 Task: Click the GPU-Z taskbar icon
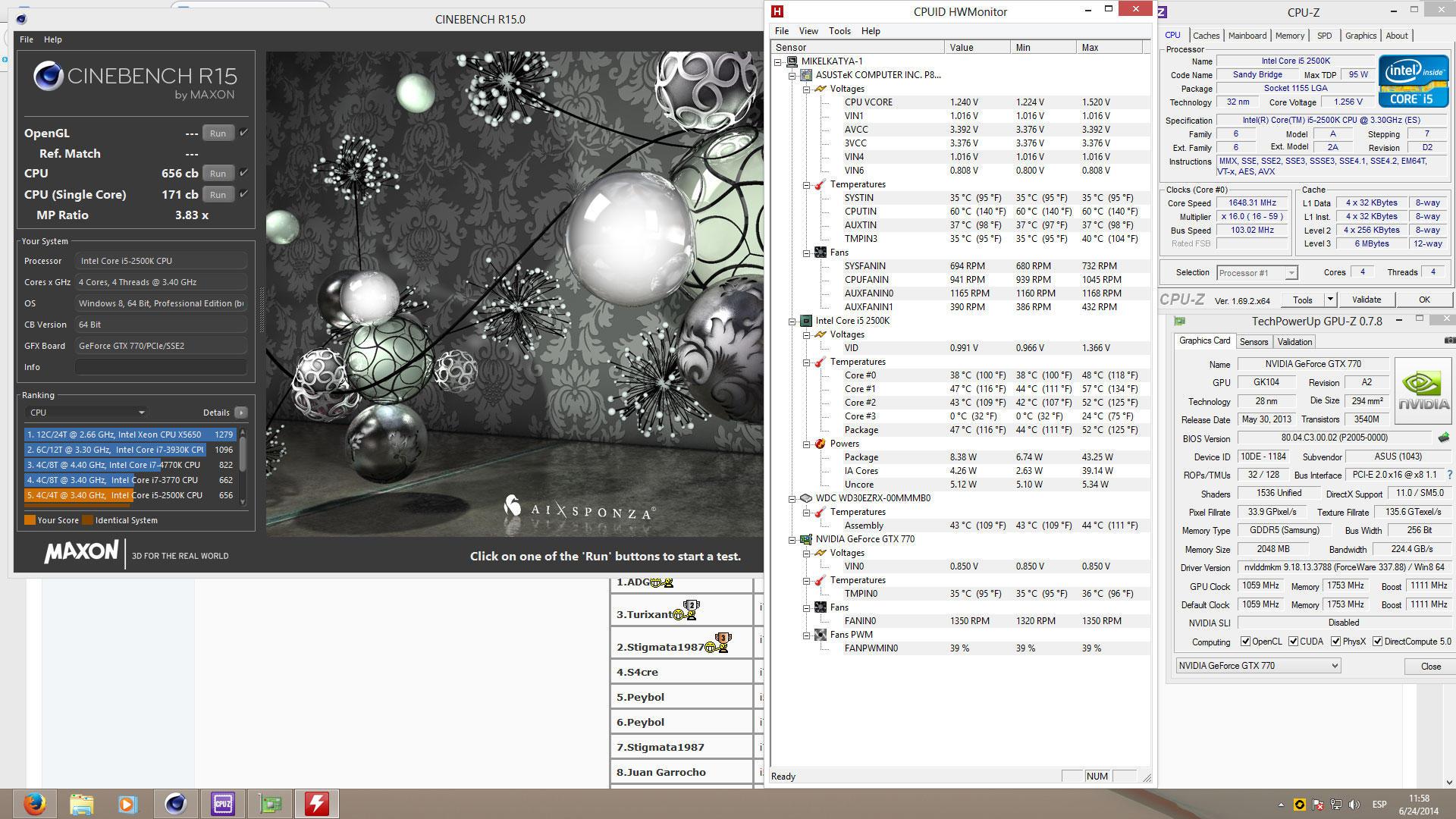270,804
